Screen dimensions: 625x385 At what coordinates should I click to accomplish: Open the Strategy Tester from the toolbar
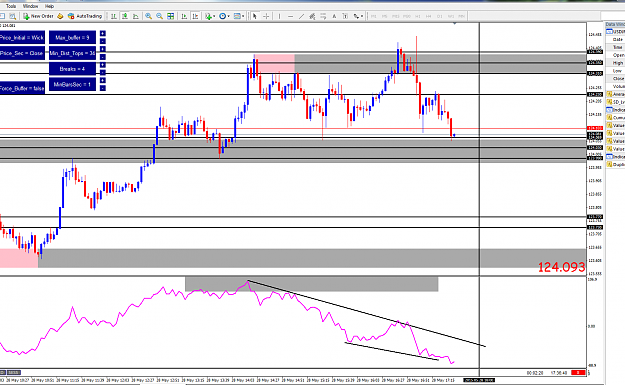pyautogui.click(x=13, y=16)
